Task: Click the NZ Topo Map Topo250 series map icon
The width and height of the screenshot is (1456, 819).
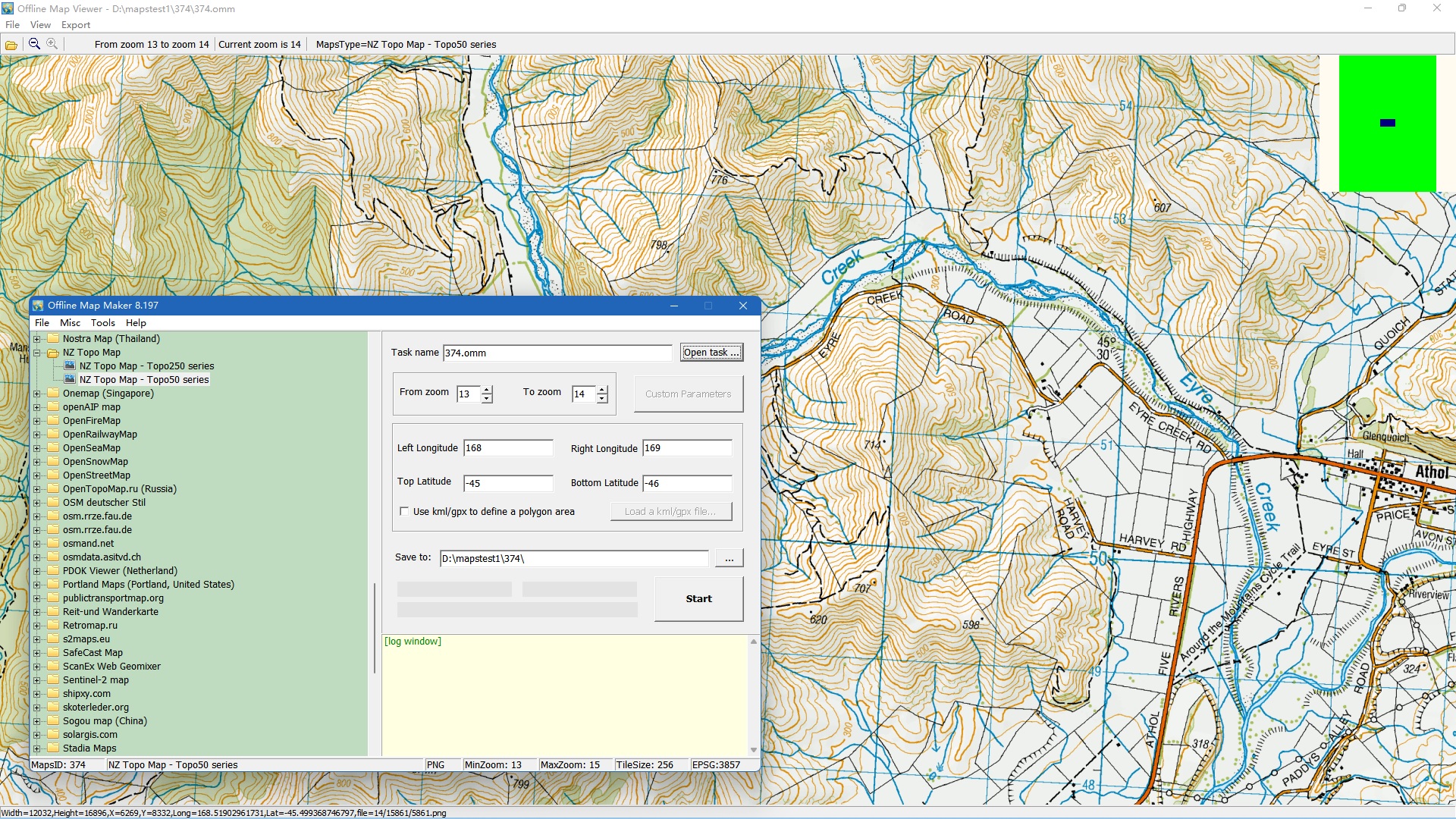Action: 70,366
